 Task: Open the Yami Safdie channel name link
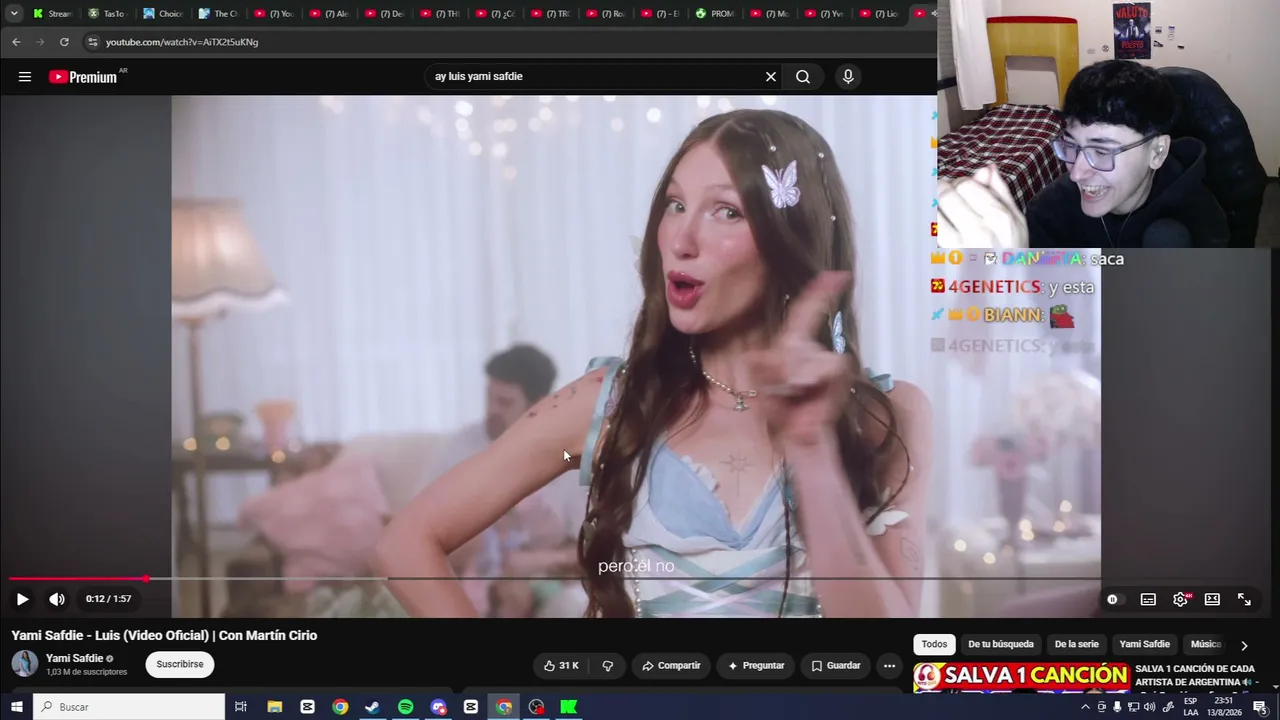coord(75,658)
